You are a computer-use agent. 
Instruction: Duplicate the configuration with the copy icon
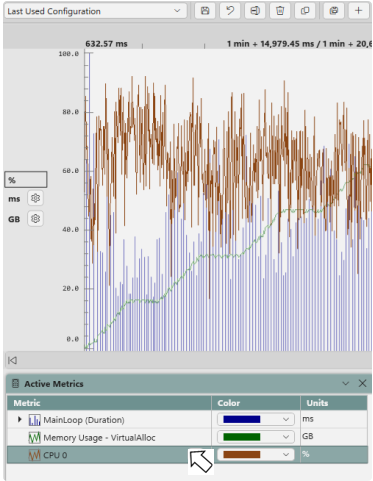[305, 11]
